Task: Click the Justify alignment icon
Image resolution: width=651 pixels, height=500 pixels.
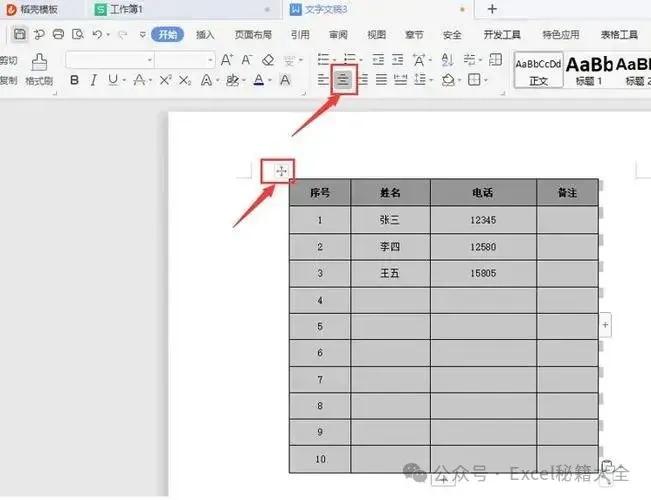Action: point(381,79)
